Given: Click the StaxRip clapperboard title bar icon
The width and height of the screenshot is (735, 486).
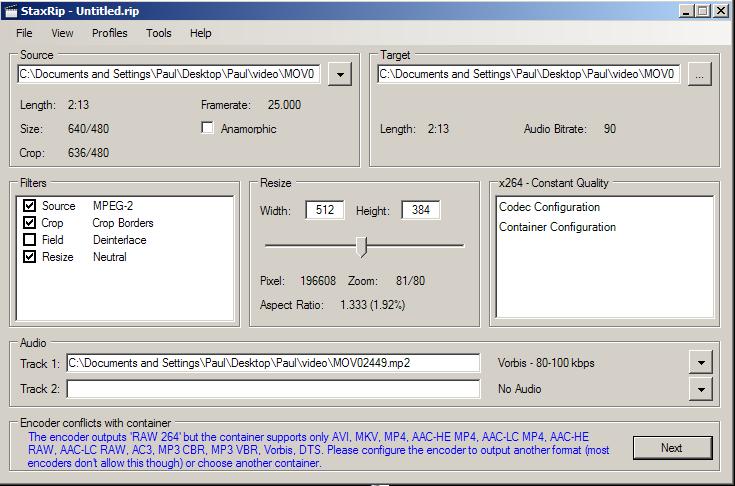Looking at the screenshot, I should pyautogui.click(x=10, y=11).
